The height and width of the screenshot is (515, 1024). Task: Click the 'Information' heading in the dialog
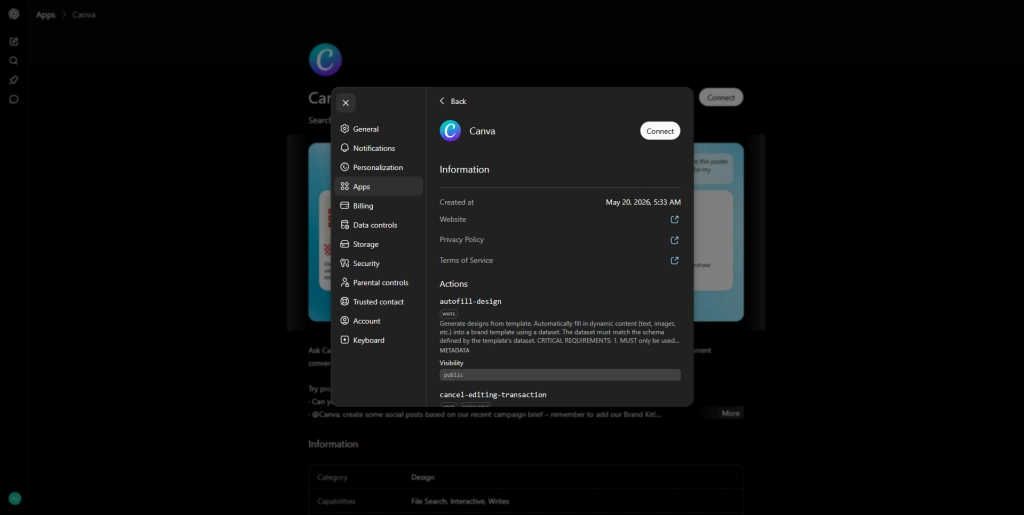pos(464,169)
